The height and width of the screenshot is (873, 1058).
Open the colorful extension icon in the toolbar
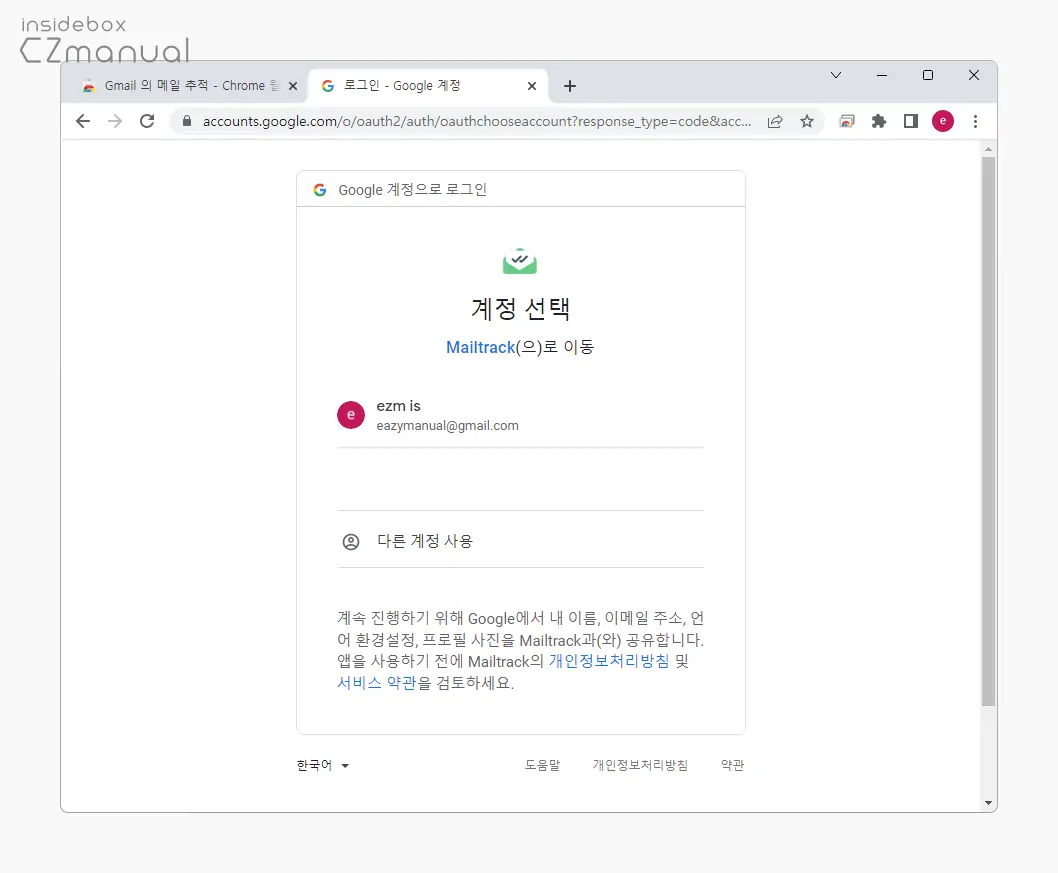(x=847, y=121)
